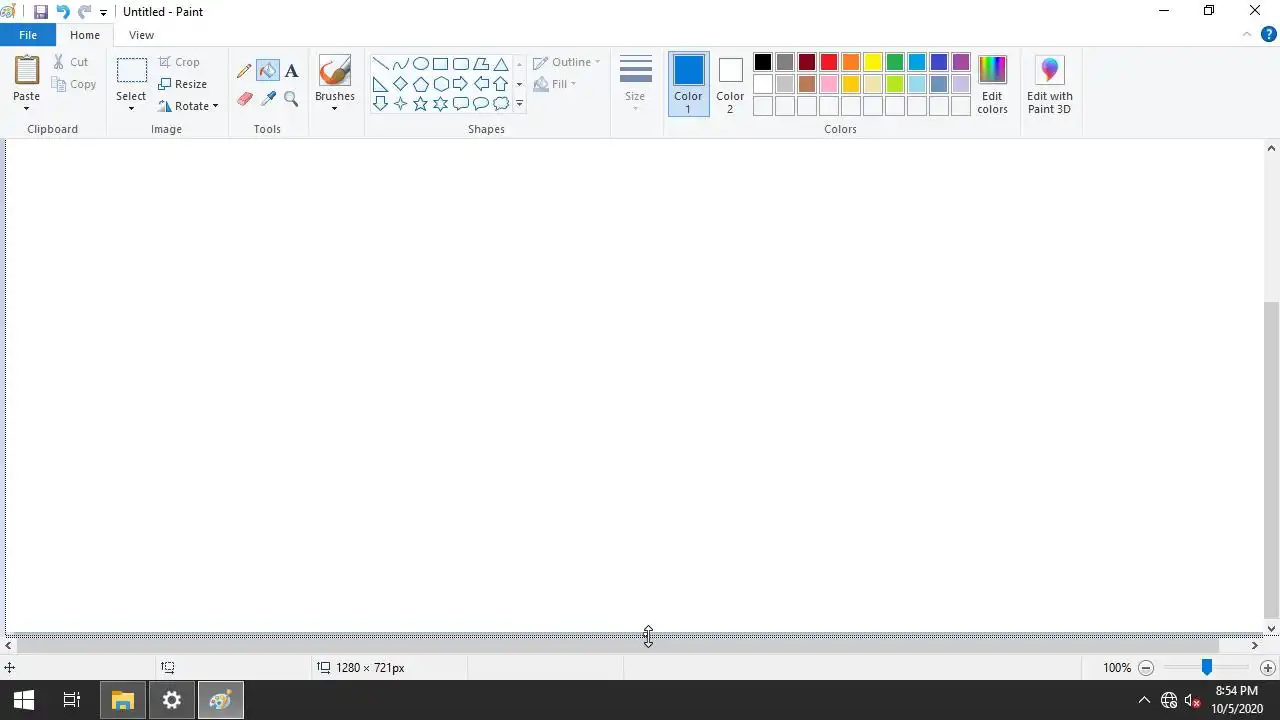This screenshot has height=720, width=1280.
Task: Open the Windows Start menu
Action: [x=24, y=700]
